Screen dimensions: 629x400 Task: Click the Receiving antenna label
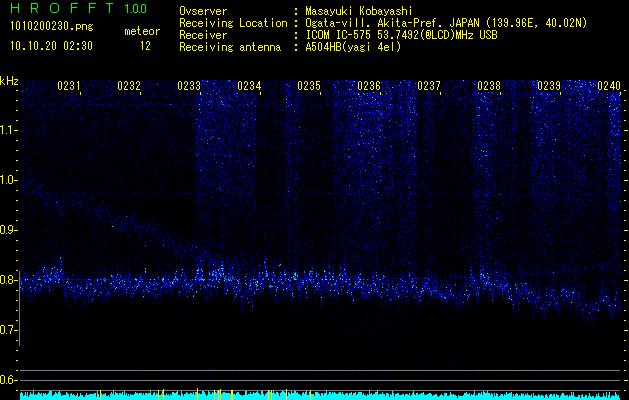(230, 47)
